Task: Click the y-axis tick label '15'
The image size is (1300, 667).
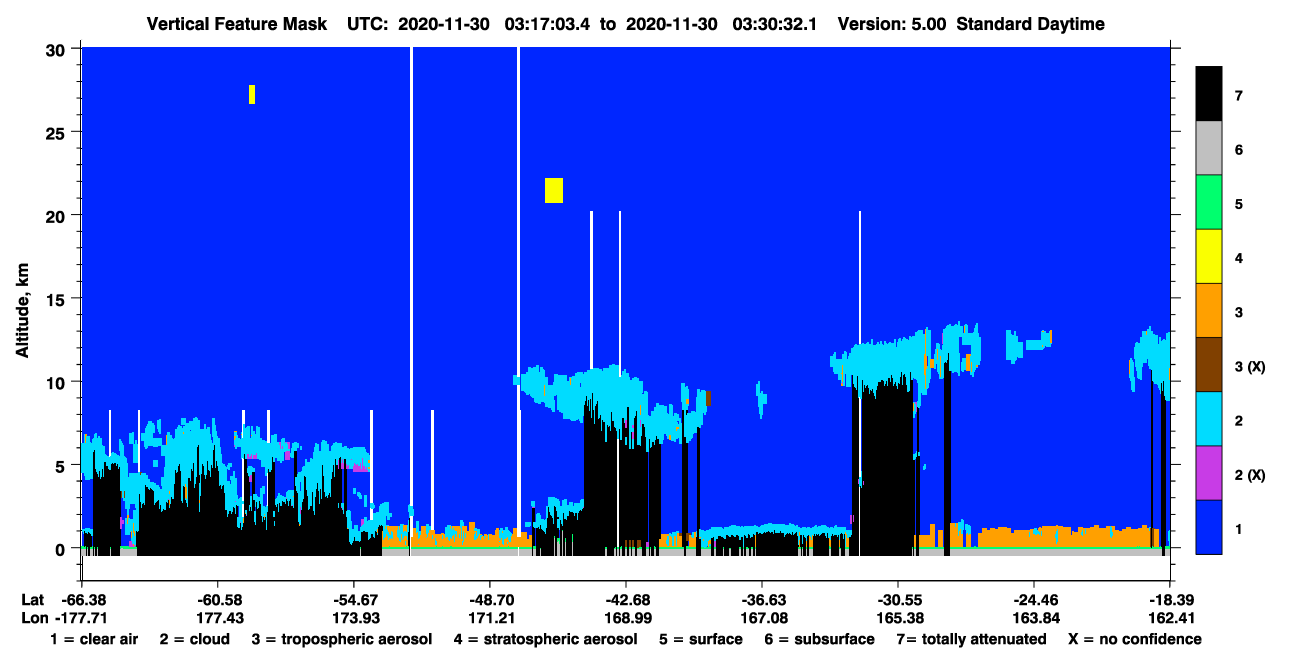Action: click(58, 299)
